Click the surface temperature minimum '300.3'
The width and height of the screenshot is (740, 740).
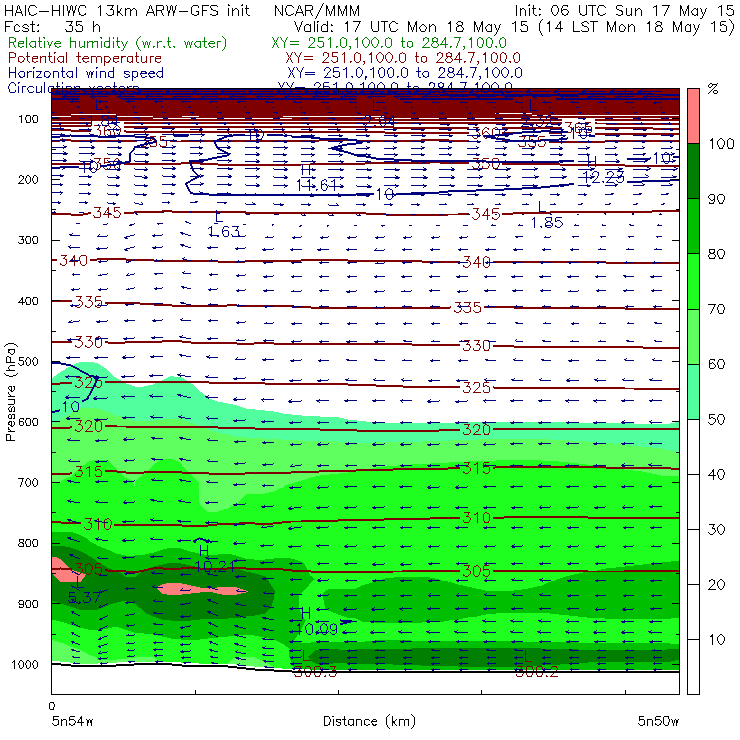click(315, 672)
